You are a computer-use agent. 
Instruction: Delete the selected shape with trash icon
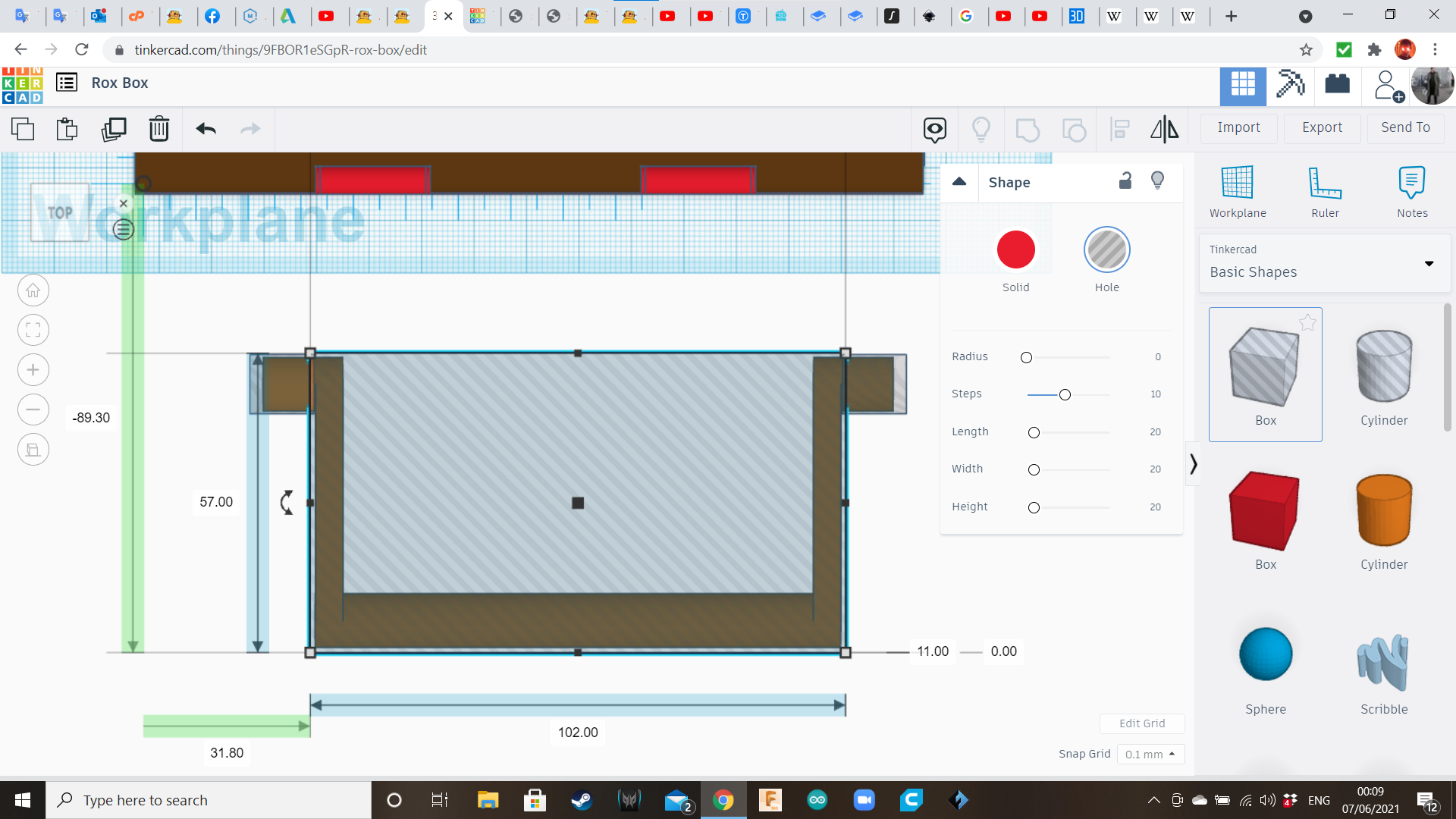pos(159,129)
